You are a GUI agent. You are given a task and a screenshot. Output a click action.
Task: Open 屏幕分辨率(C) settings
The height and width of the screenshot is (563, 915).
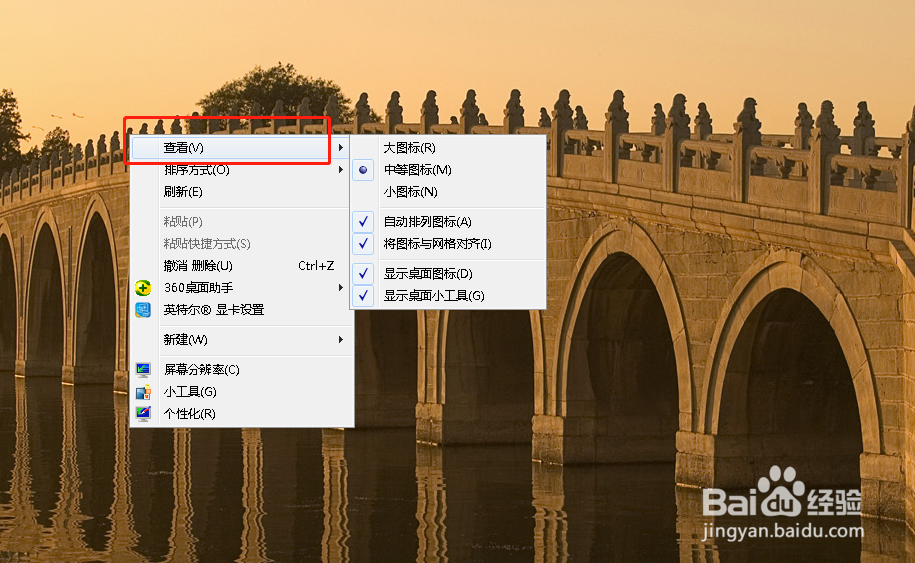coord(241,369)
